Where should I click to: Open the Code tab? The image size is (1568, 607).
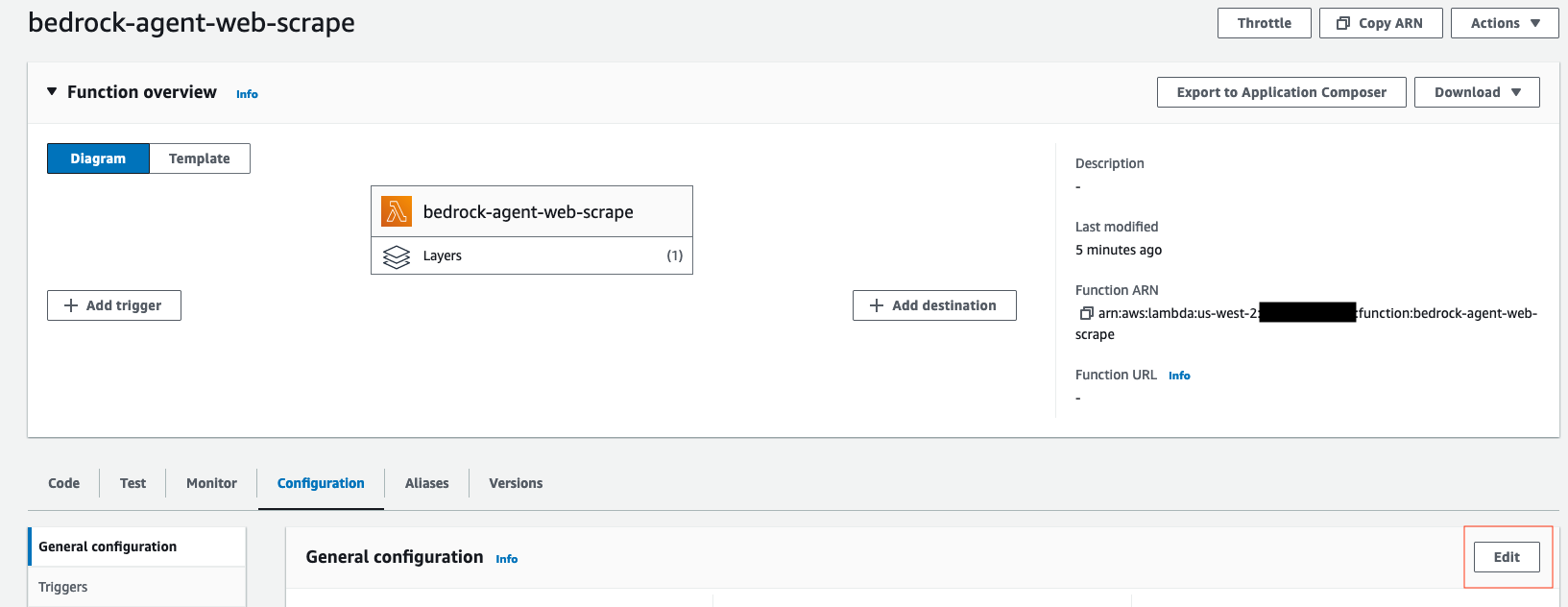coord(64,483)
